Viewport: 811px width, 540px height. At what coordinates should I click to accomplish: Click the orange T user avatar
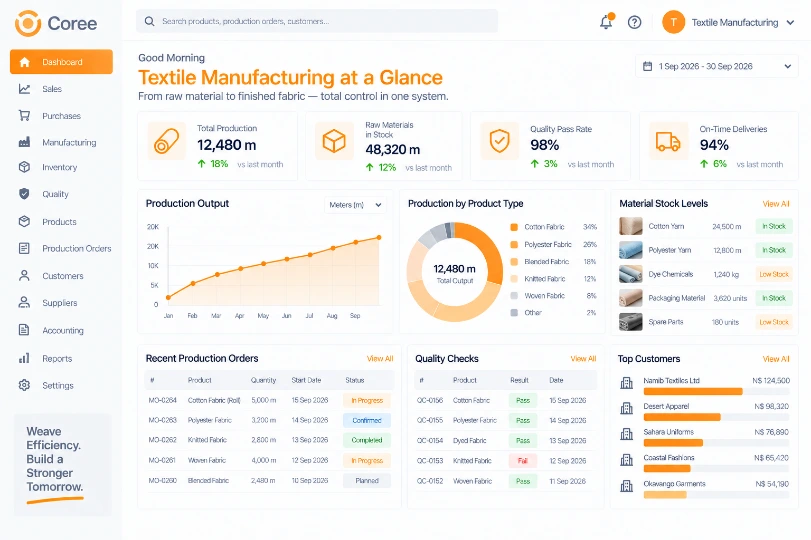pyautogui.click(x=673, y=22)
